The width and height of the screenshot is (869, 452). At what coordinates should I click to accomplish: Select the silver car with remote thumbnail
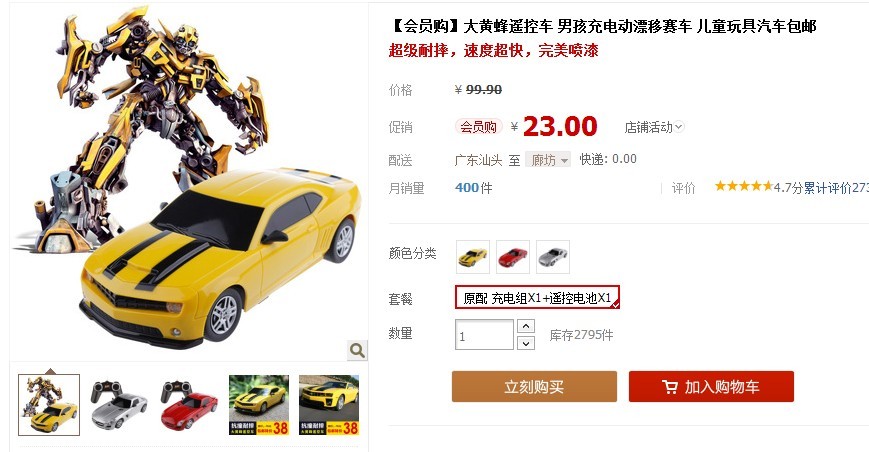[119, 405]
